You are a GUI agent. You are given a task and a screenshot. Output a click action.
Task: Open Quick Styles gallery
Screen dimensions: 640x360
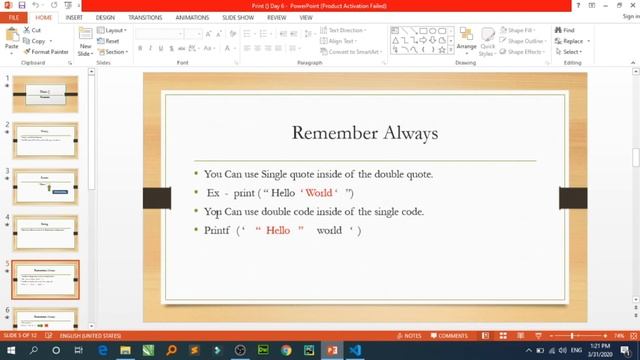[x=487, y=42]
